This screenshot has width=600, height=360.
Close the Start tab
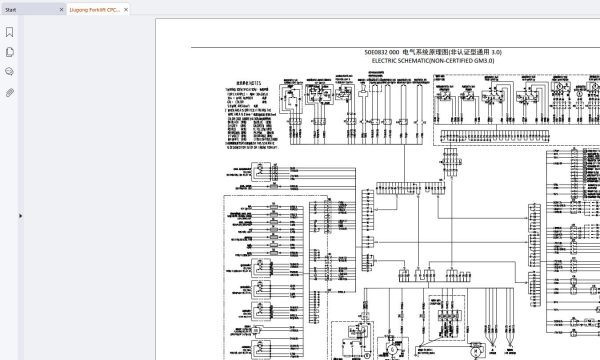click(61, 10)
